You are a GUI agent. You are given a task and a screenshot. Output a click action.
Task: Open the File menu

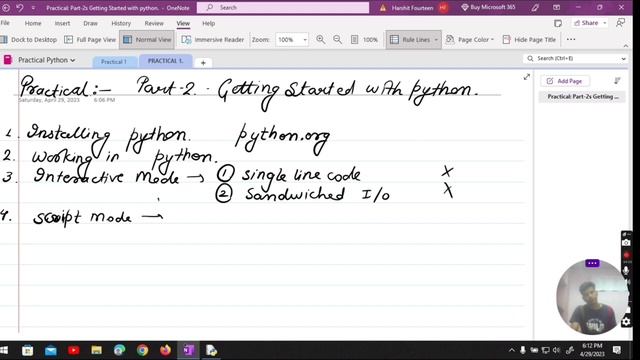tap(5, 23)
